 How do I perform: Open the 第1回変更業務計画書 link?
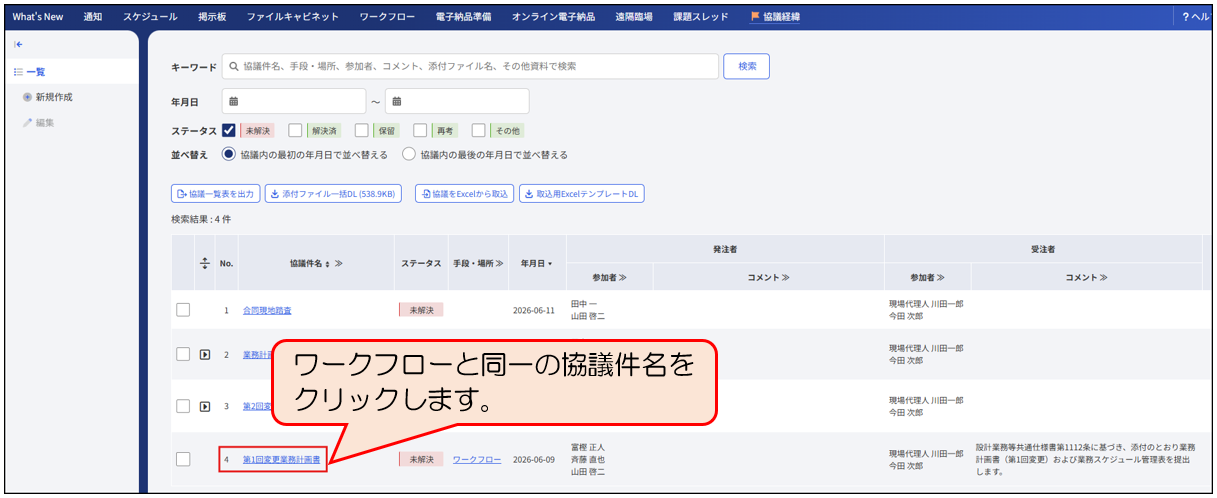[281, 459]
